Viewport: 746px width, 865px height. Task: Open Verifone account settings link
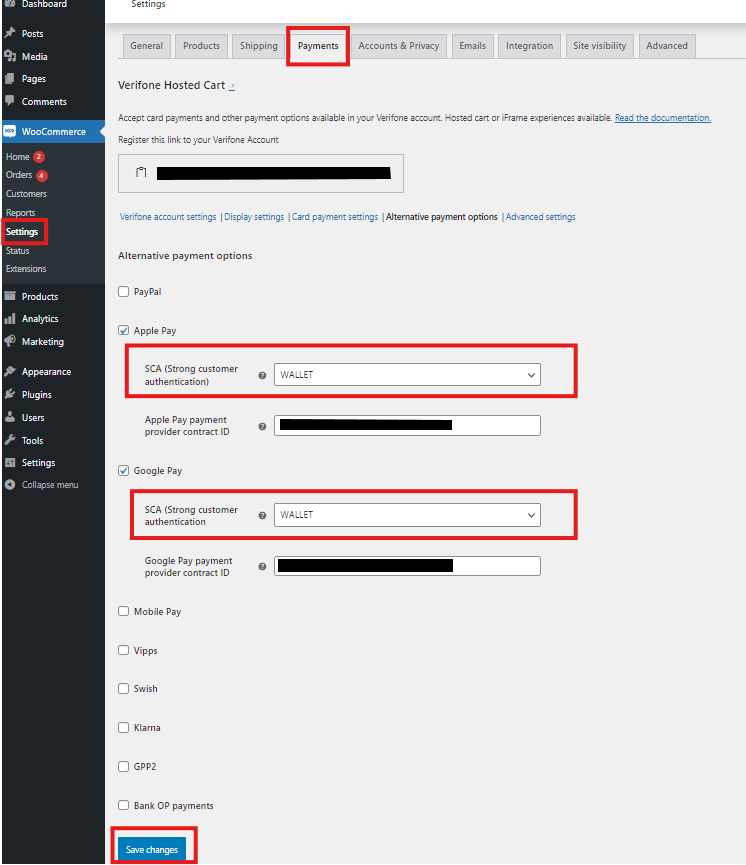pyautogui.click(x=168, y=217)
